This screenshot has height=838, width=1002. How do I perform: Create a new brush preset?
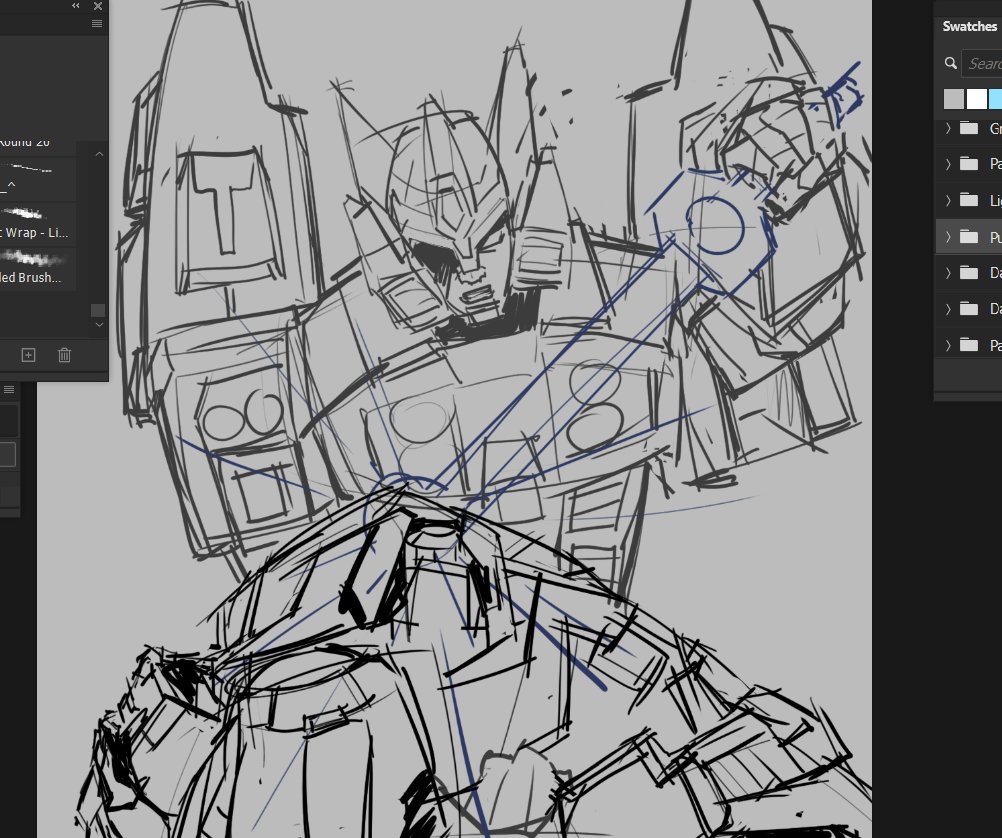coord(28,355)
